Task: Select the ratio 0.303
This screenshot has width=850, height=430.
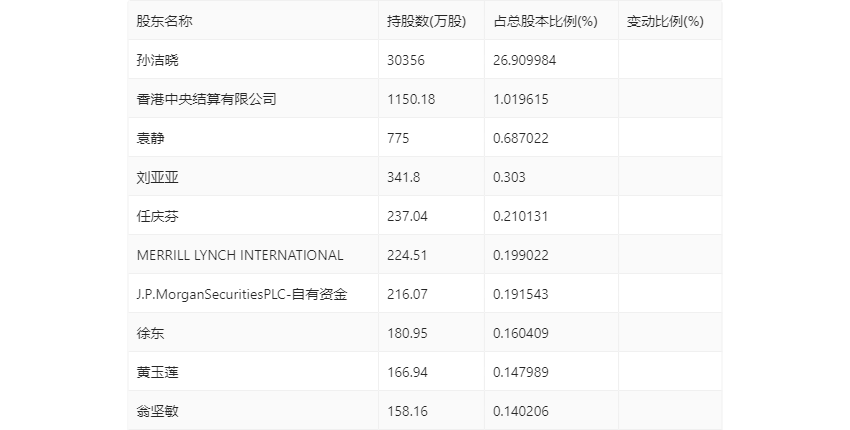Action: click(x=510, y=177)
